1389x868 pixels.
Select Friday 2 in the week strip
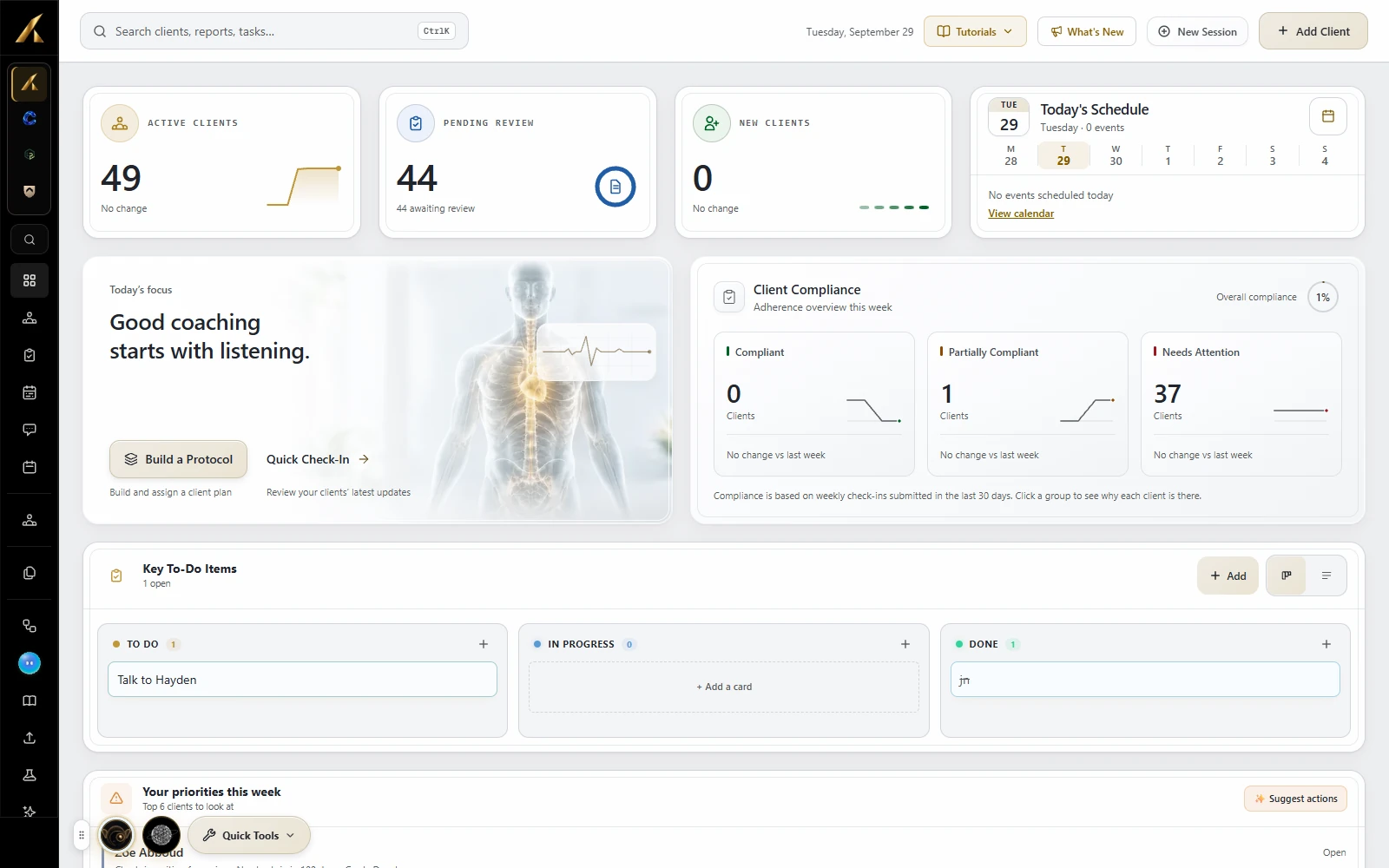[1220, 155]
